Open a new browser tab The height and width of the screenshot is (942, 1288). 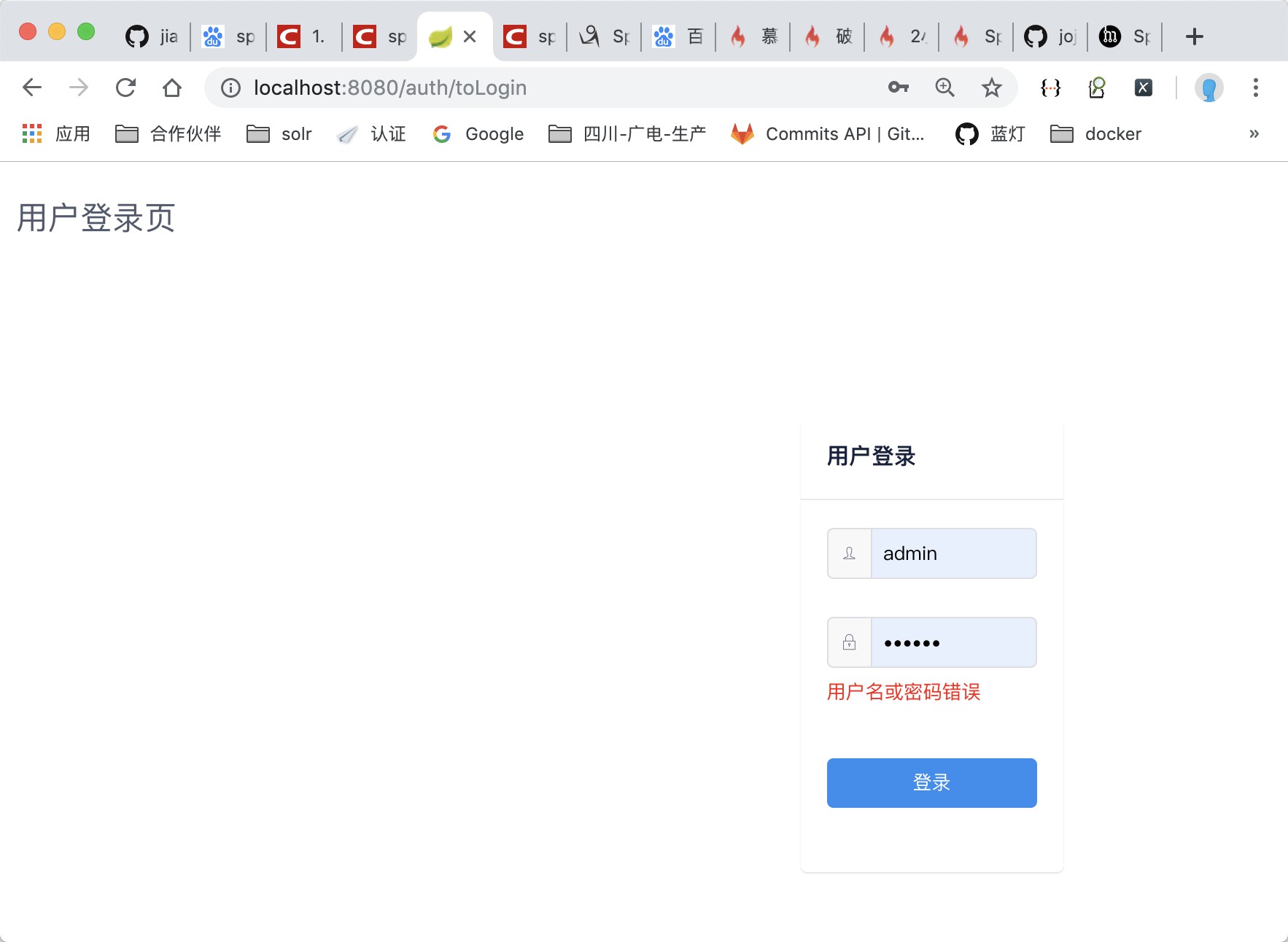[x=1194, y=35]
